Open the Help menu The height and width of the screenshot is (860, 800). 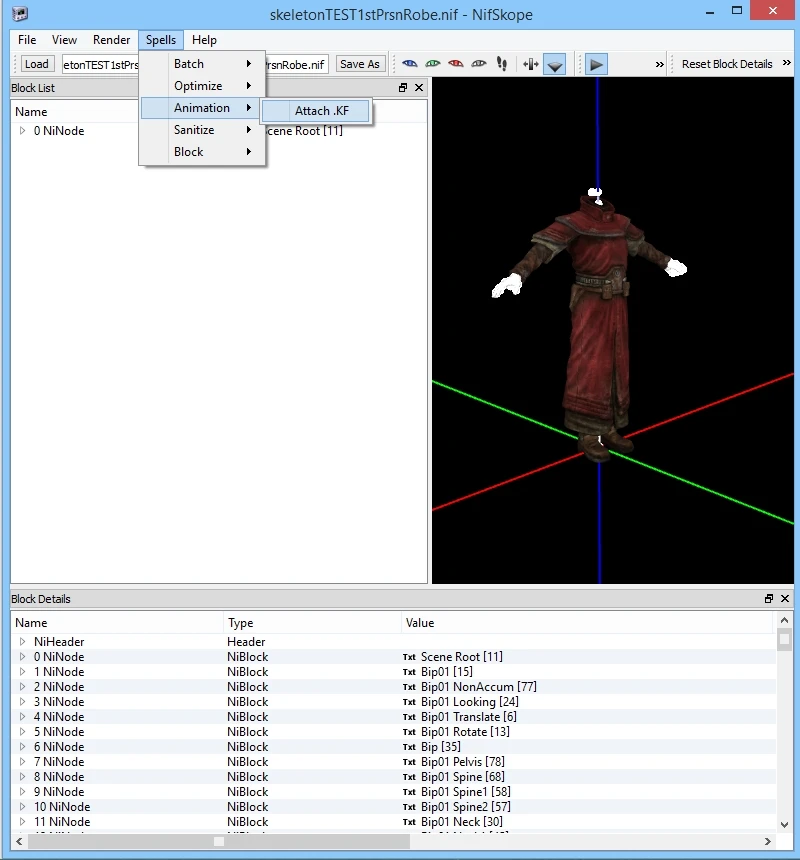click(x=204, y=39)
